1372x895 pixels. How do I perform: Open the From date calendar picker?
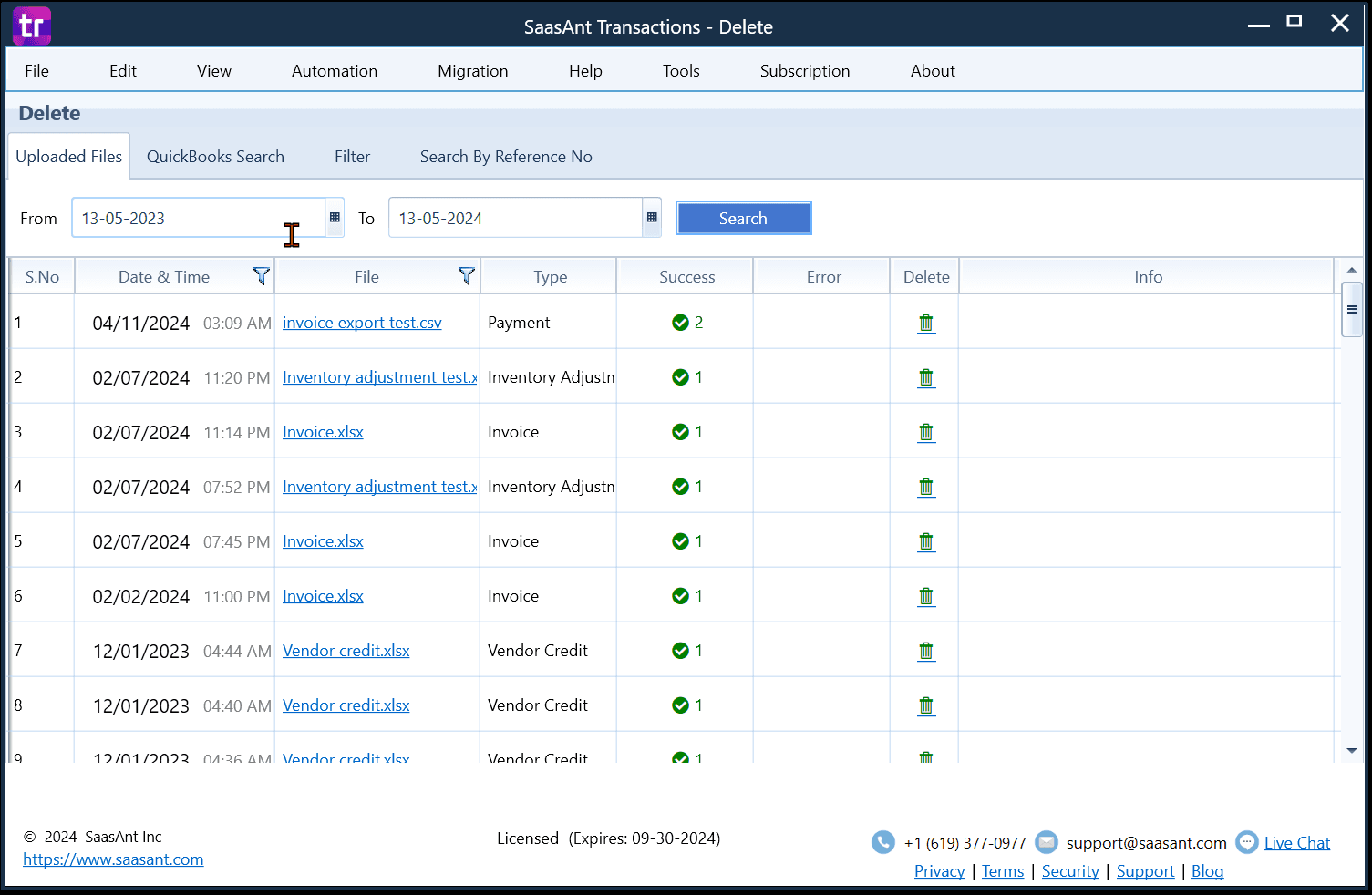[x=335, y=218]
